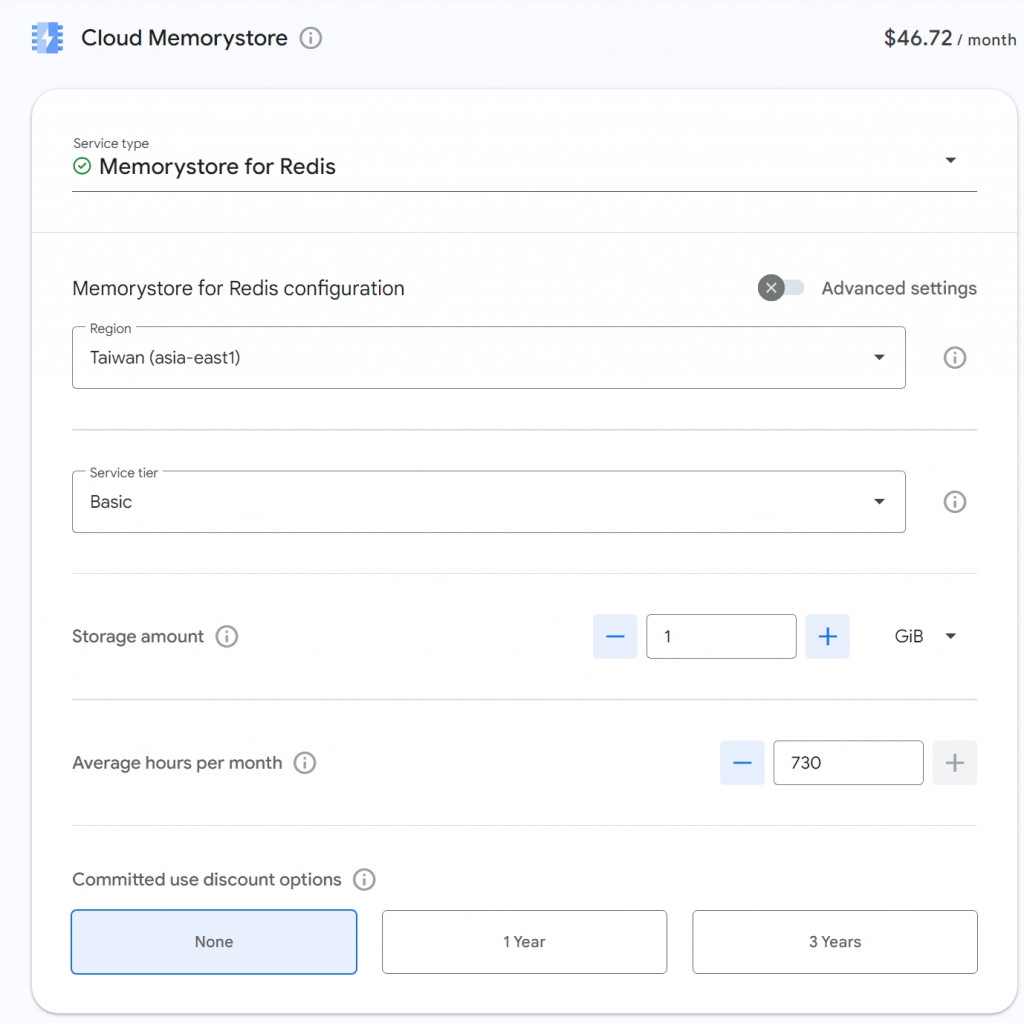Choose the 3 Years commitment option

[x=834, y=941]
